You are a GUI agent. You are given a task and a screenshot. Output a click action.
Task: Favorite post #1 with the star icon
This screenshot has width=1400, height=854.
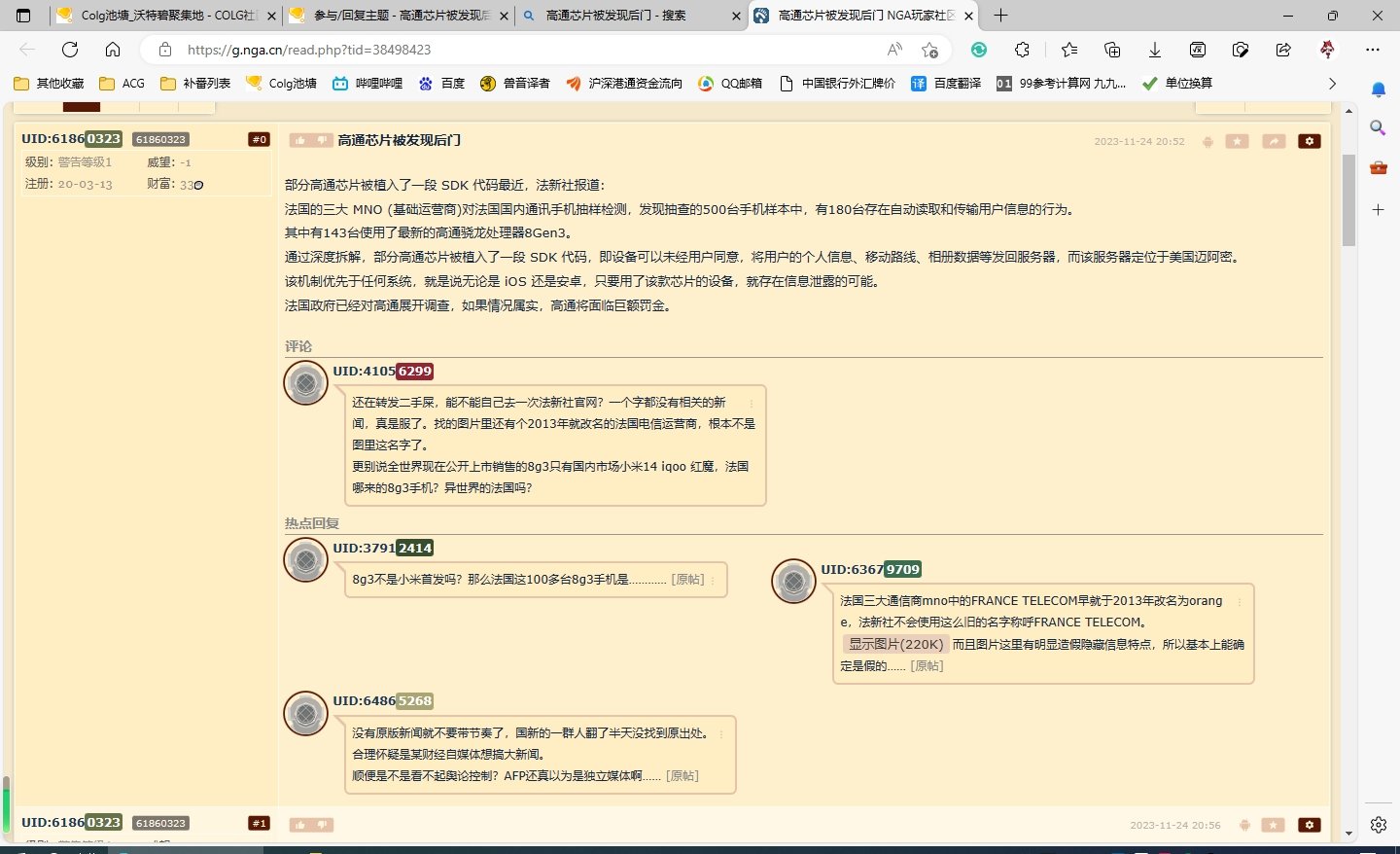(x=1273, y=825)
